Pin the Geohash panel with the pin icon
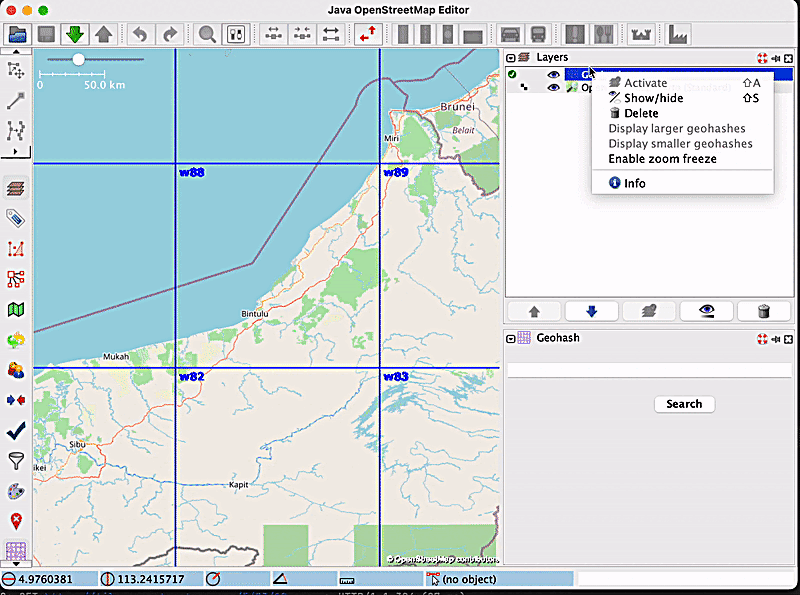This screenshot has width=800, height=595. click(x=776, y=339)
